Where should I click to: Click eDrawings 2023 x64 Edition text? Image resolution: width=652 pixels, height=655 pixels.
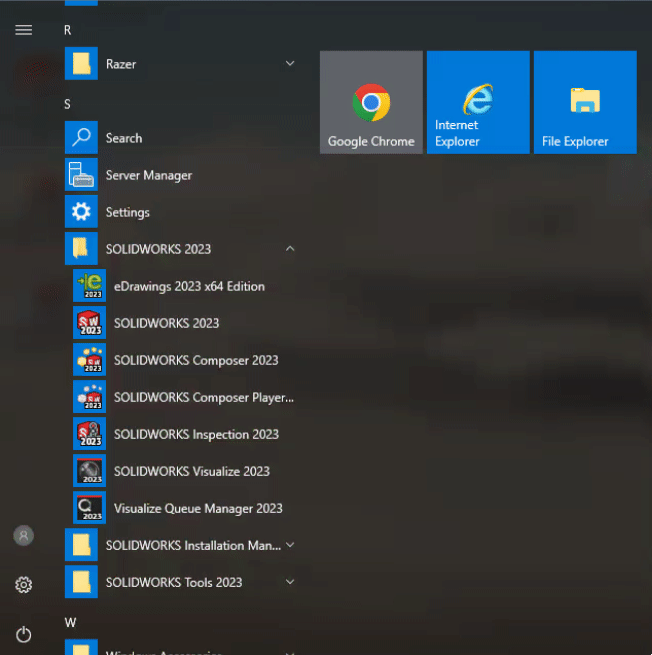[189, 287]
